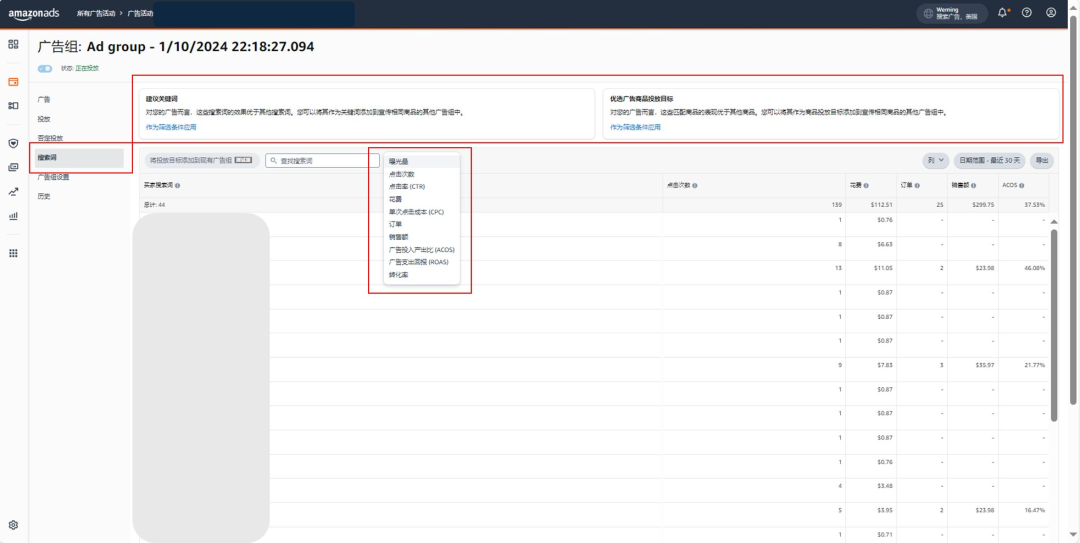Screen dimensions: 1080x543
Task: Open the notifications bell icon
Action: point(1003,12)
